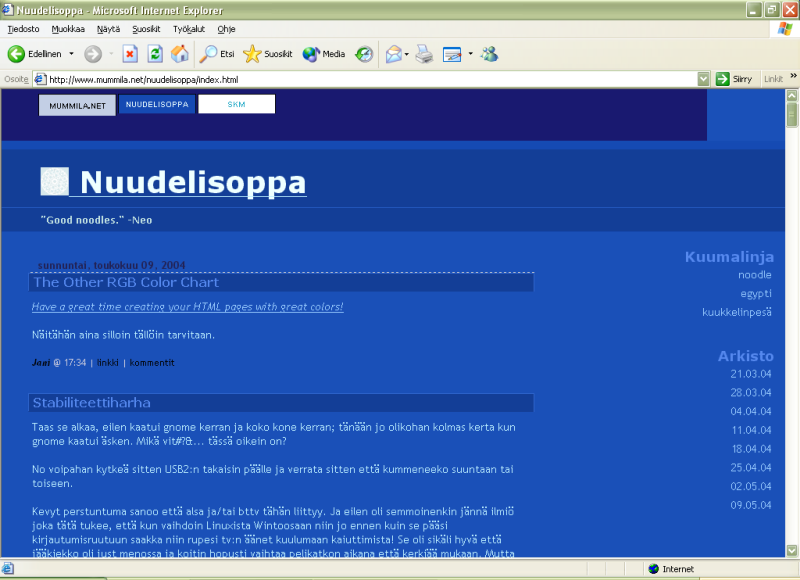Open the 'Have a great time creating' link
This screenshot has height=580, width=800.
coord(187,307)
